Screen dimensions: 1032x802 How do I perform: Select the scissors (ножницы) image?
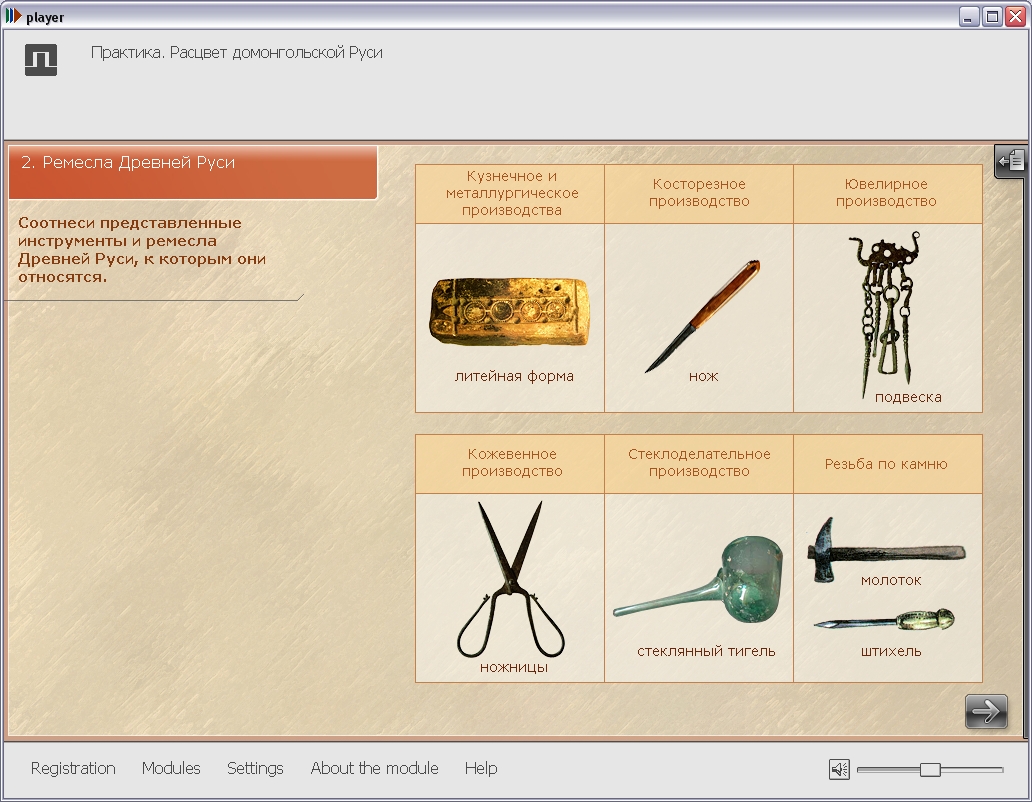coord(511,580)
